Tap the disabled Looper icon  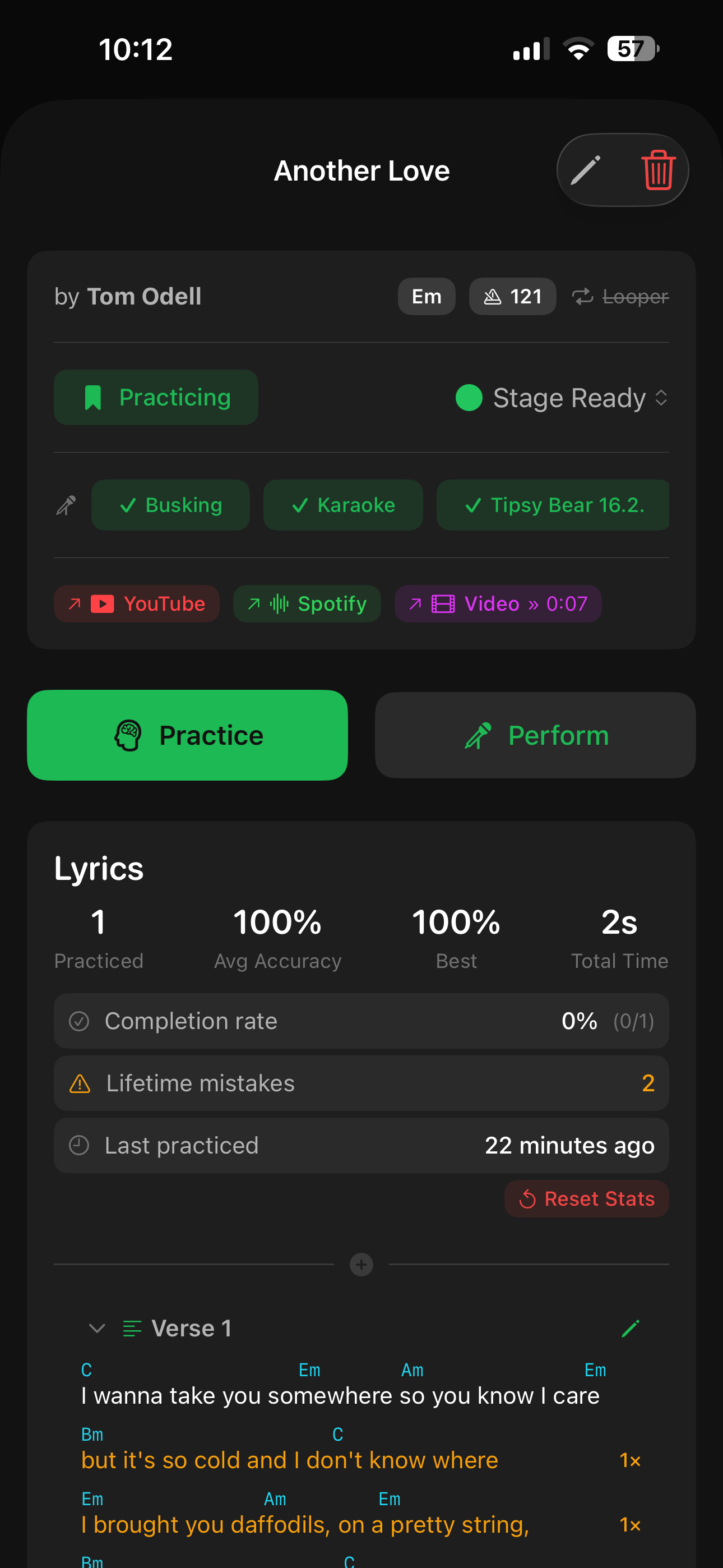[582, 297]
